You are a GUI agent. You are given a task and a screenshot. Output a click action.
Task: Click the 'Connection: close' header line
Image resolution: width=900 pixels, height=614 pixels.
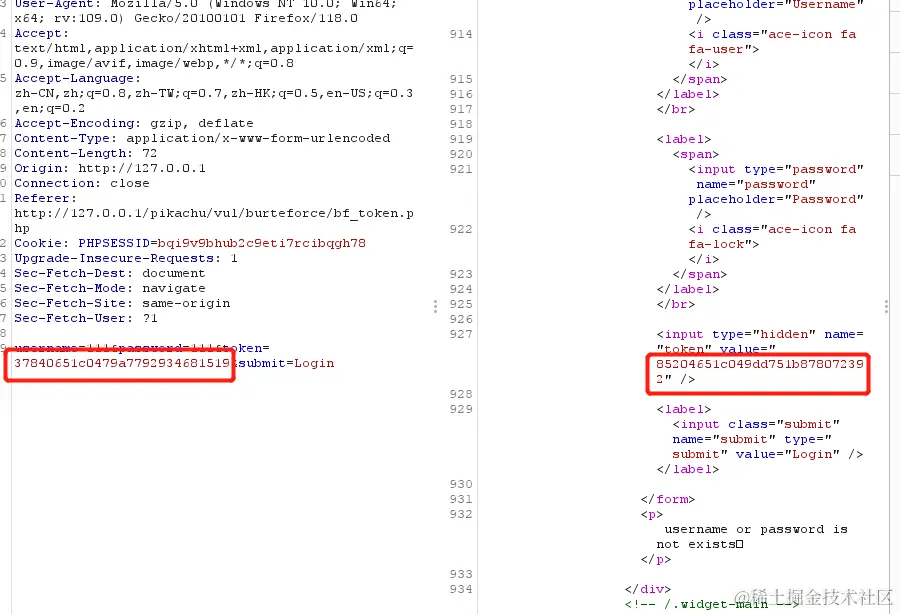pyautogui.click(x=82, y=182)
